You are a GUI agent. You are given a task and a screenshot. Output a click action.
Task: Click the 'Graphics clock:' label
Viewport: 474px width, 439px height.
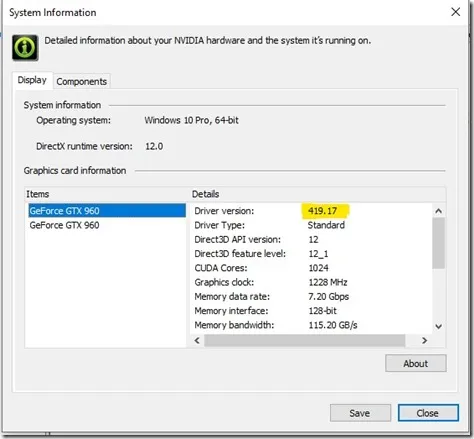click(x=224, y=282)
